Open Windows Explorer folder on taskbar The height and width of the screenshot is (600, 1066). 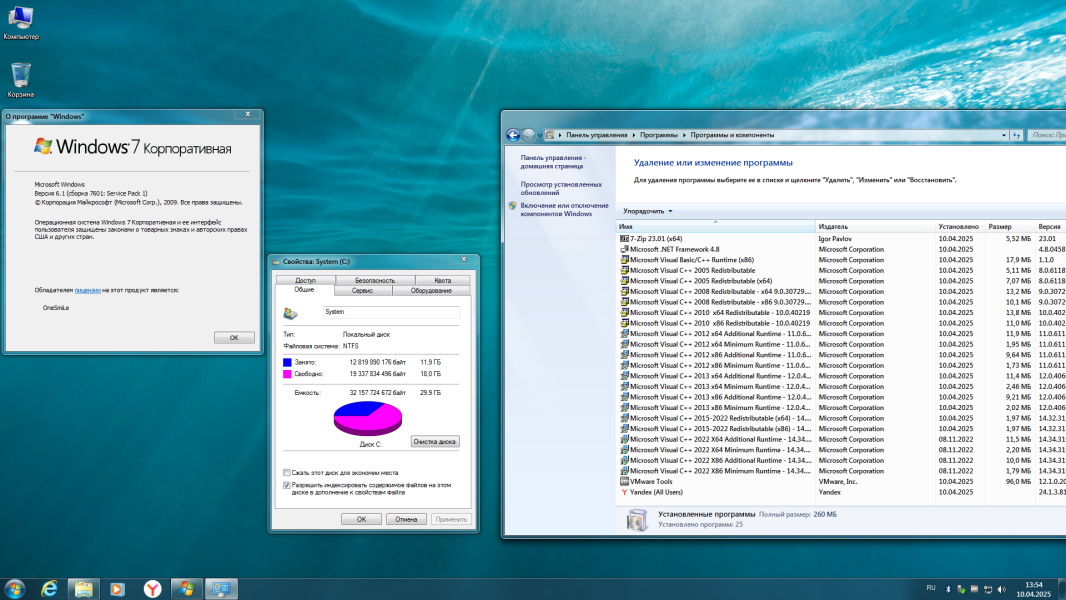tap(84, 588)
